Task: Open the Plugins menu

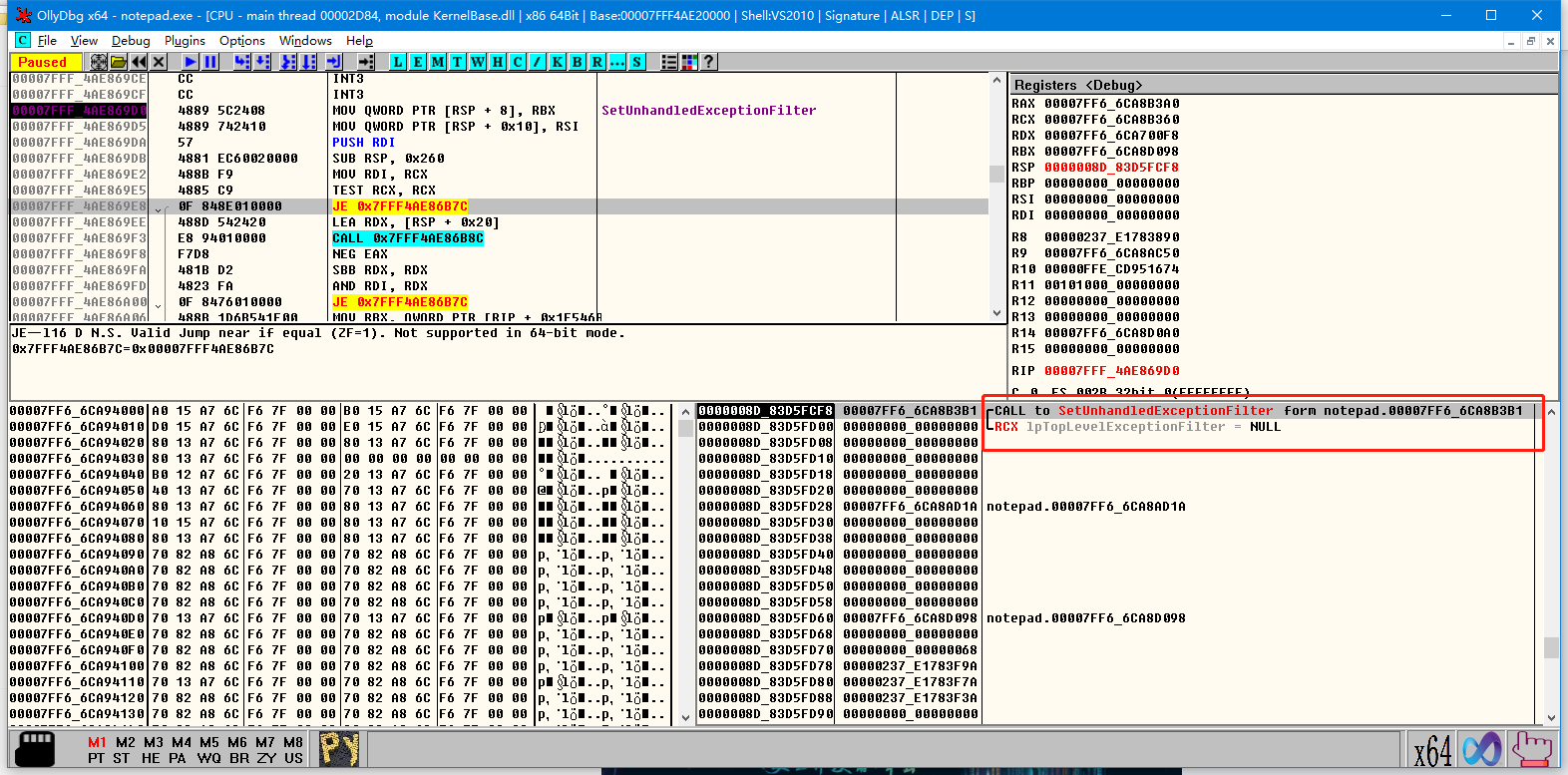Action: [x=185, y=41]
